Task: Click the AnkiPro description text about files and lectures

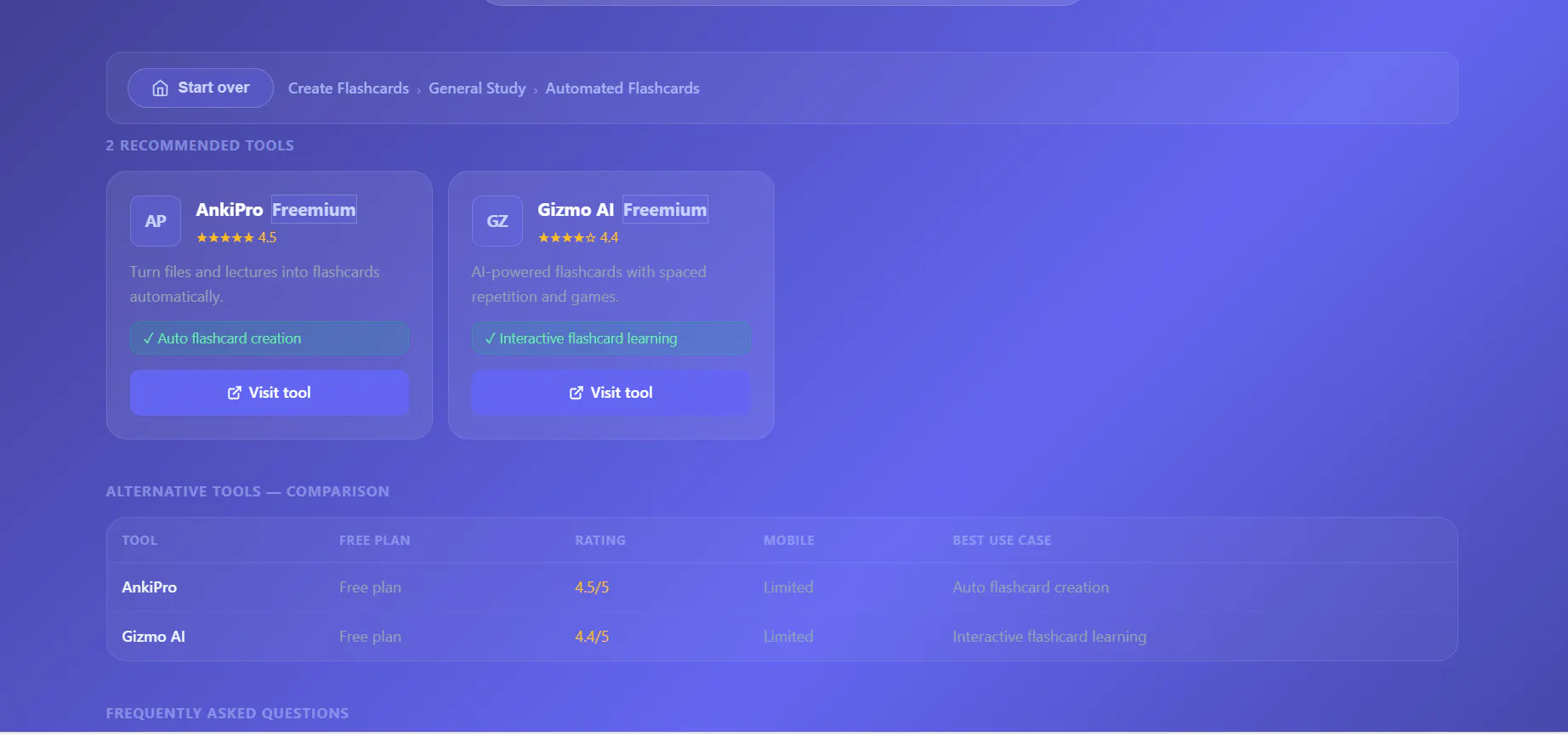Action: coord(255,284)
